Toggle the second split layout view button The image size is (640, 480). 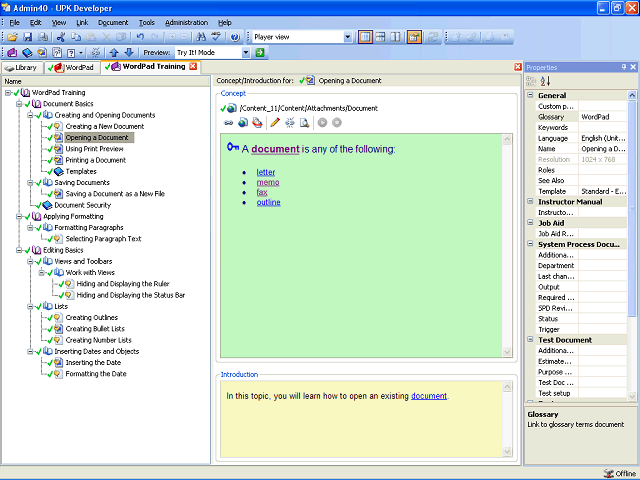(x=380, y=37)
